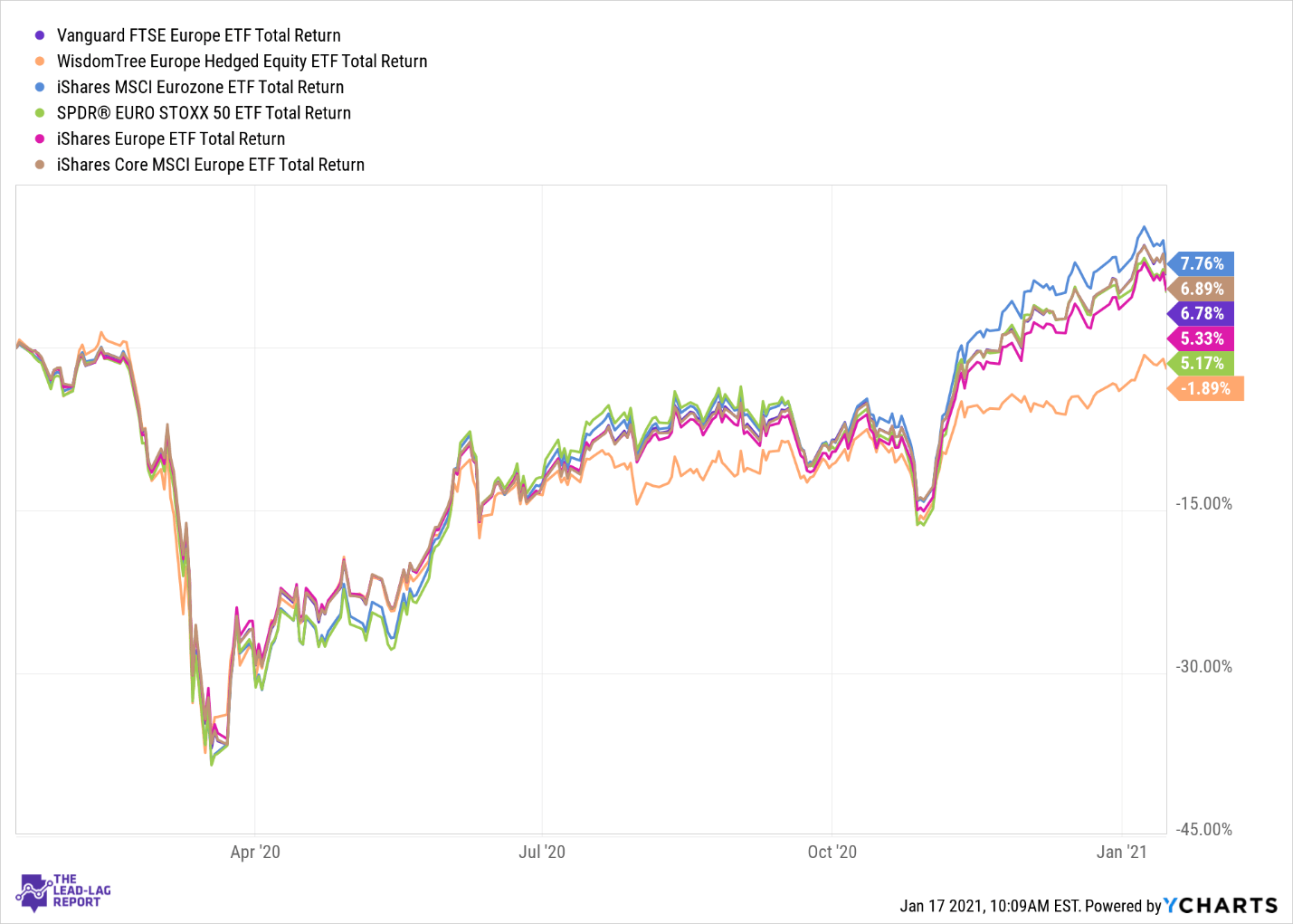Click the blue 7.76% value tag
The image size is (1293, 924).
(x=1201, y=263)
